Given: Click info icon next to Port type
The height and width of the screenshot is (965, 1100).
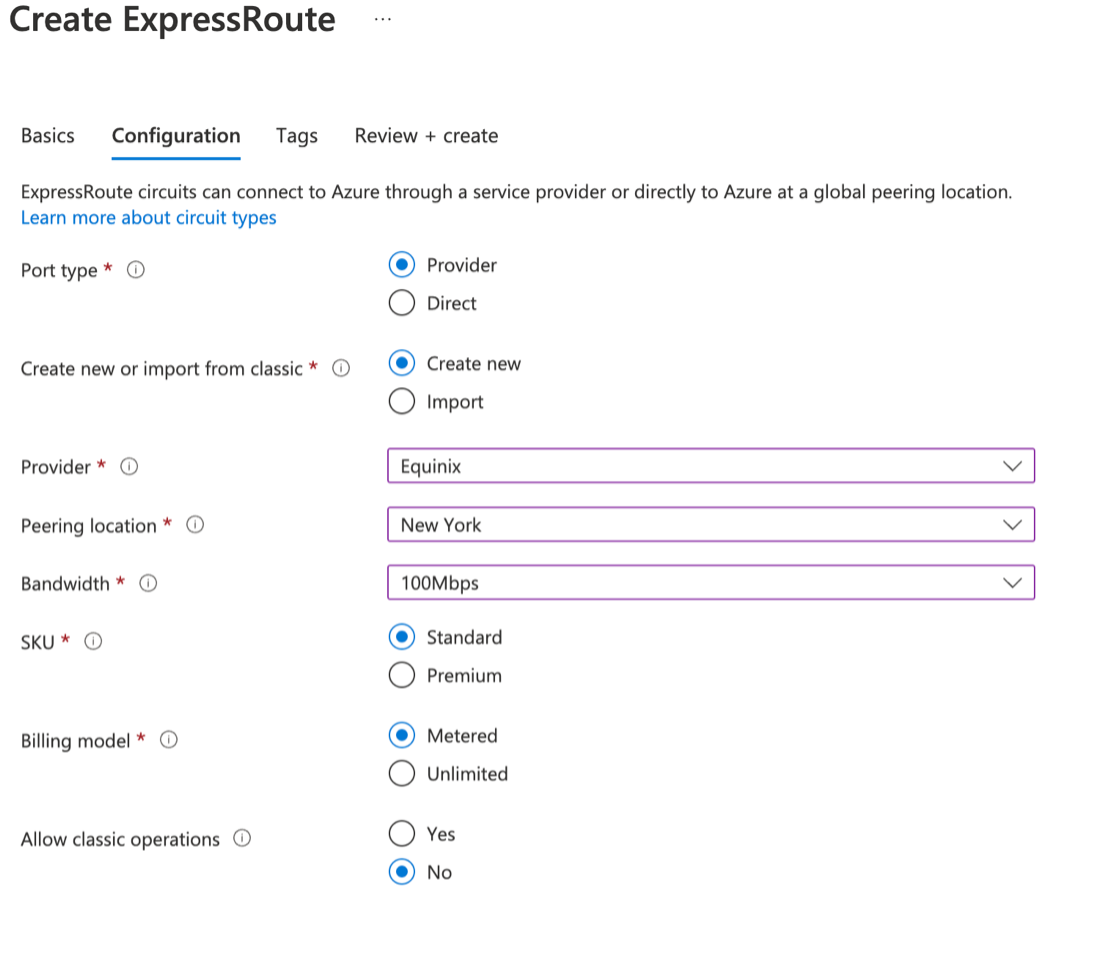Looking at the screenshot, I should [136, 270].
